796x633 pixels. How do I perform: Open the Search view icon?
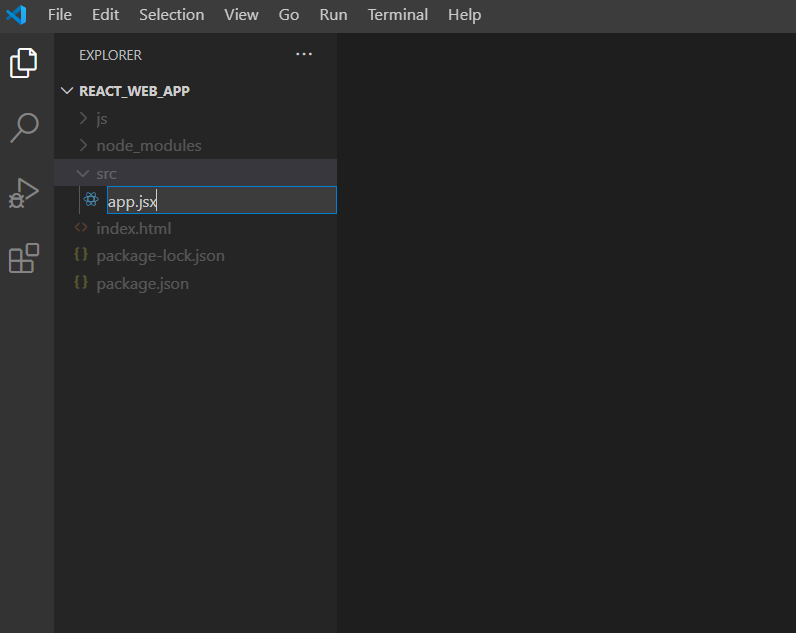(24, 127)
